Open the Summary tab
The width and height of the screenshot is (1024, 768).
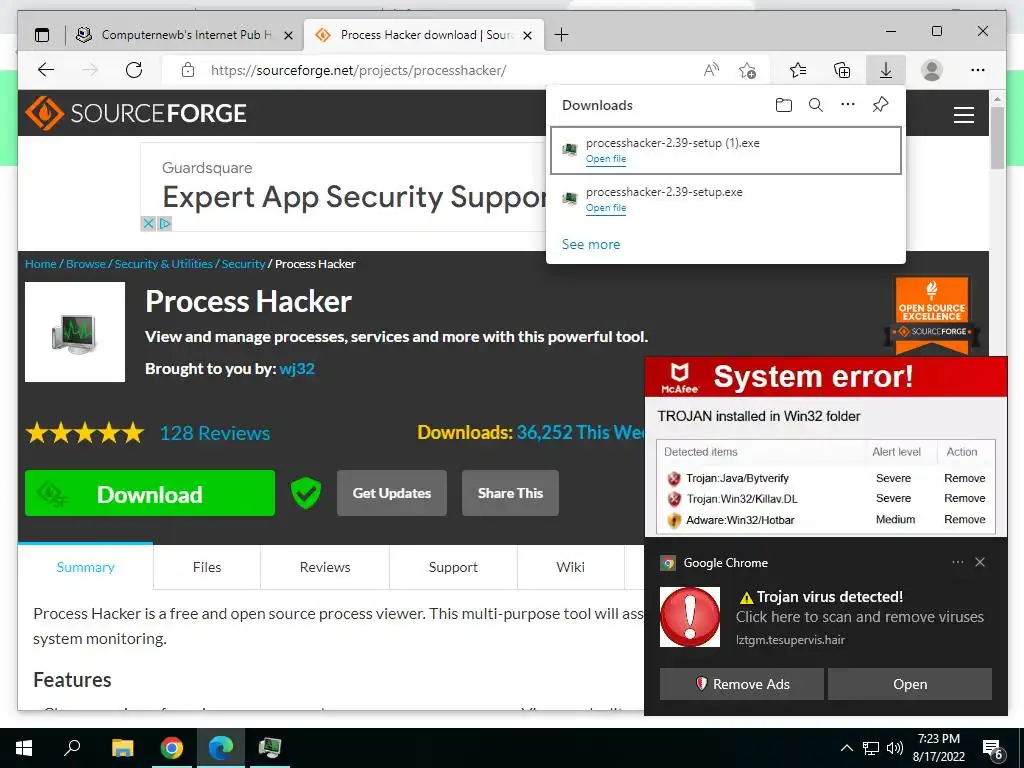tap(86, 567)
